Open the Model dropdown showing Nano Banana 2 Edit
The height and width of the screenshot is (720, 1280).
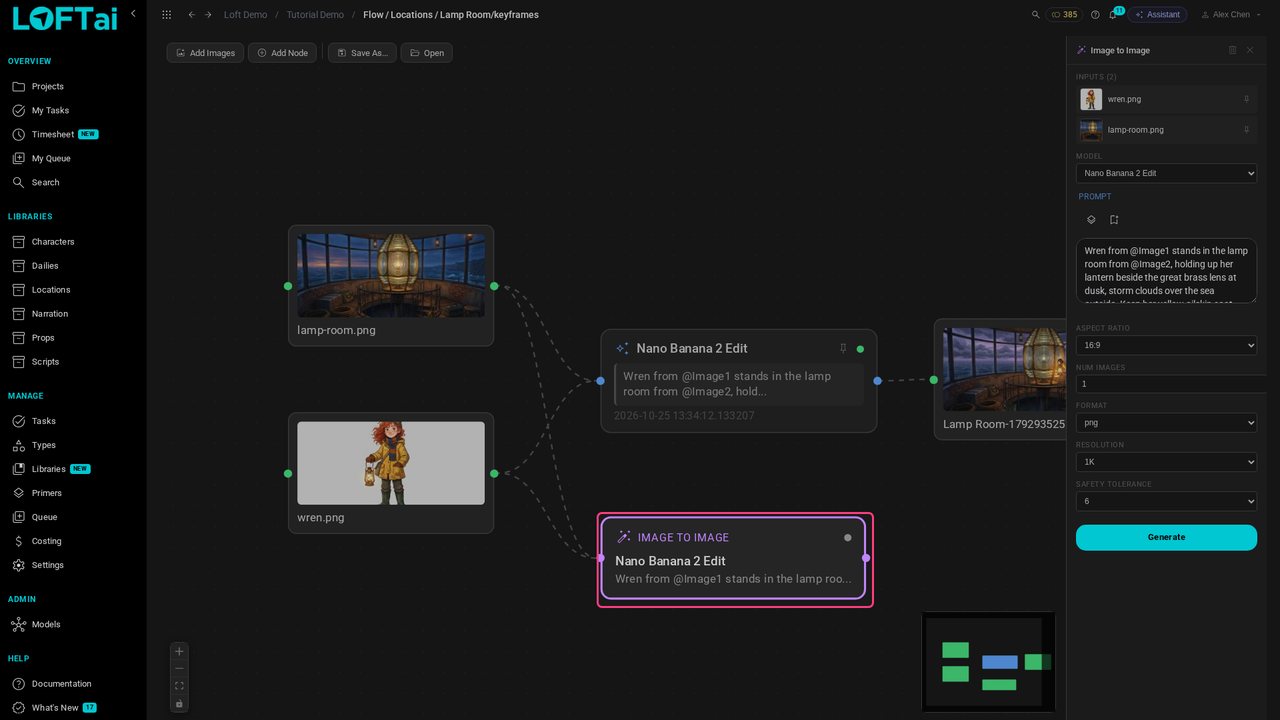[x=1166, y=173]
